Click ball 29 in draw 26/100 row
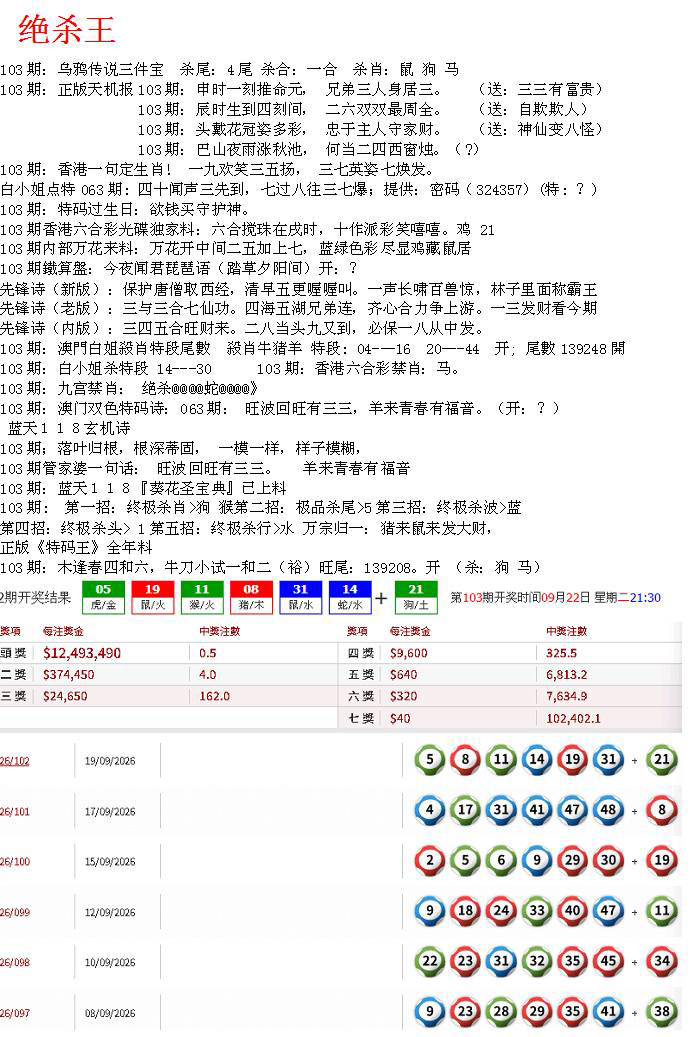 573,860
